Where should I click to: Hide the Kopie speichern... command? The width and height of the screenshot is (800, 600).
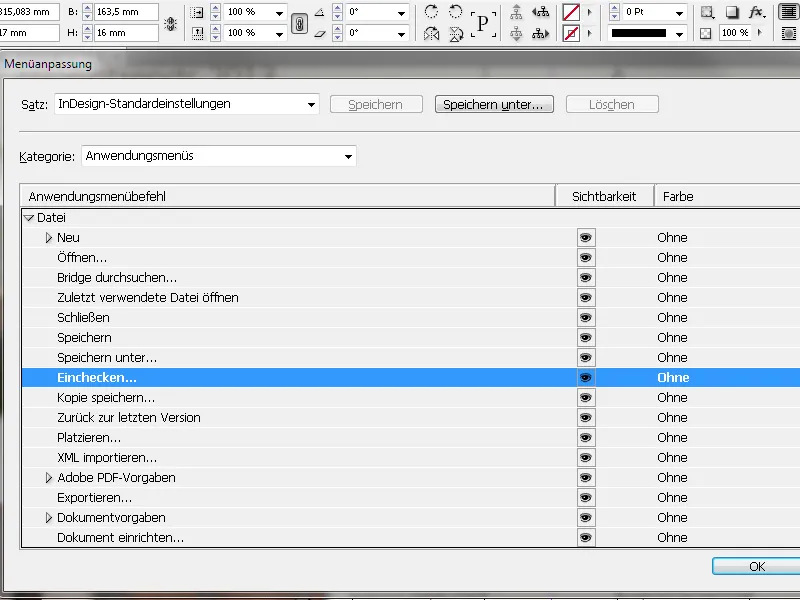coord(586,397)
